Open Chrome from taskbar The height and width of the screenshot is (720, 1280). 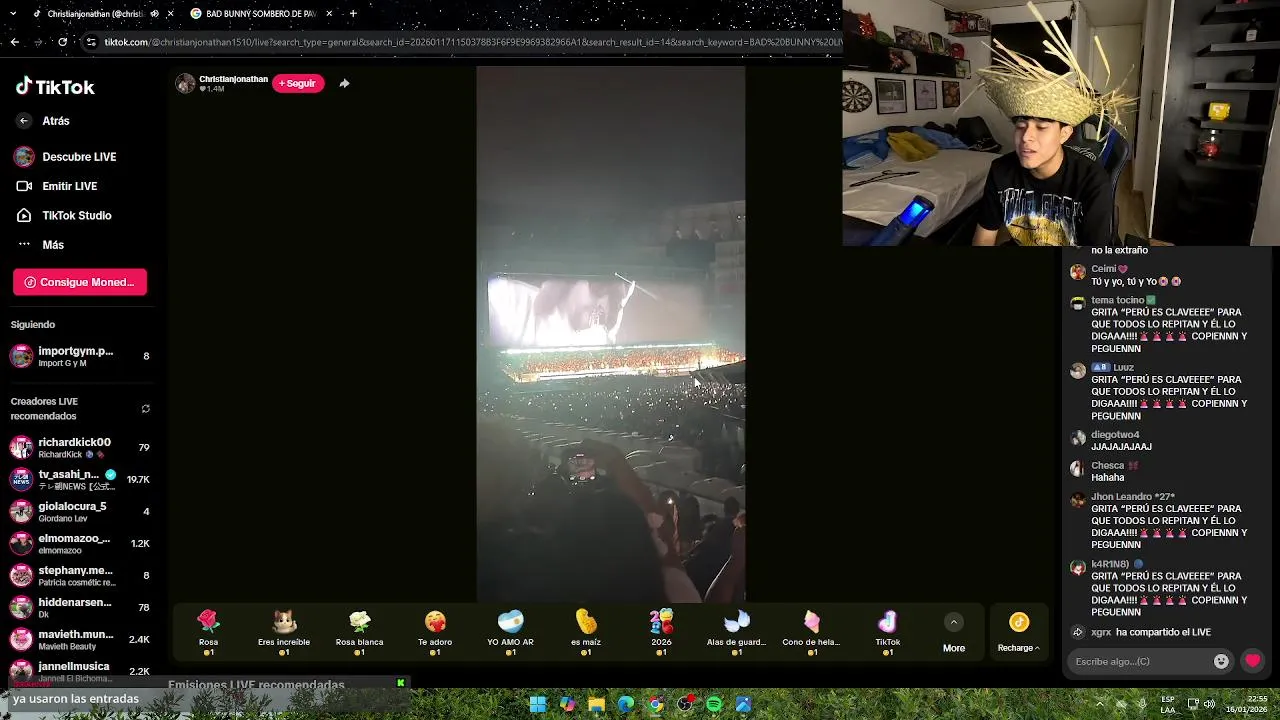pyautogui.click(x=655, y=705)
